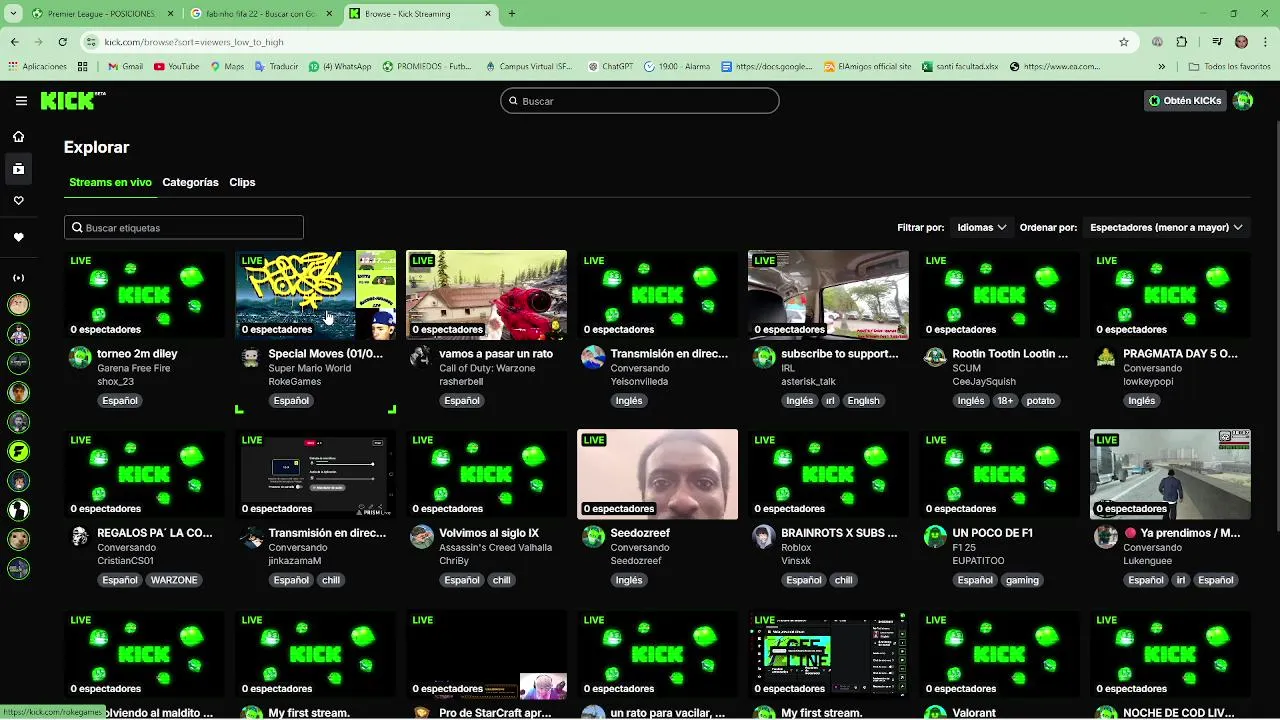Click the filled heart sidebar icon
Image resolution: width=1280 pixels, height=720 pixels.
(18, 237)
